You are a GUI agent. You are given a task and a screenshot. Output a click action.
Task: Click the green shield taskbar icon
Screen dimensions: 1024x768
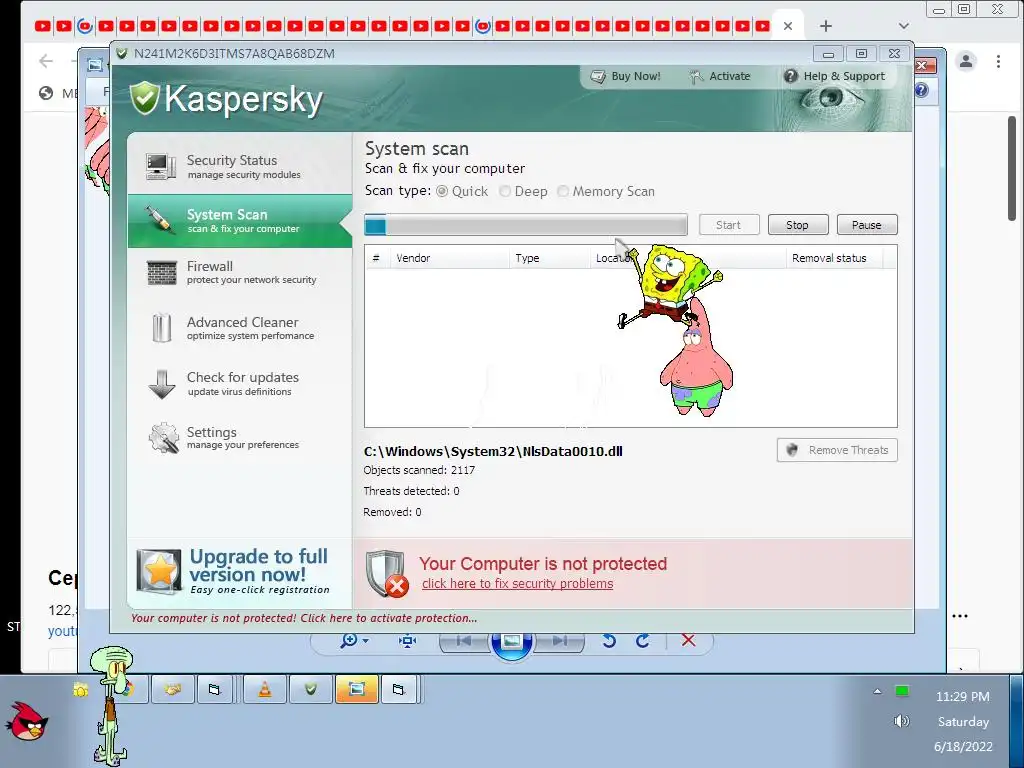(311, 689)
